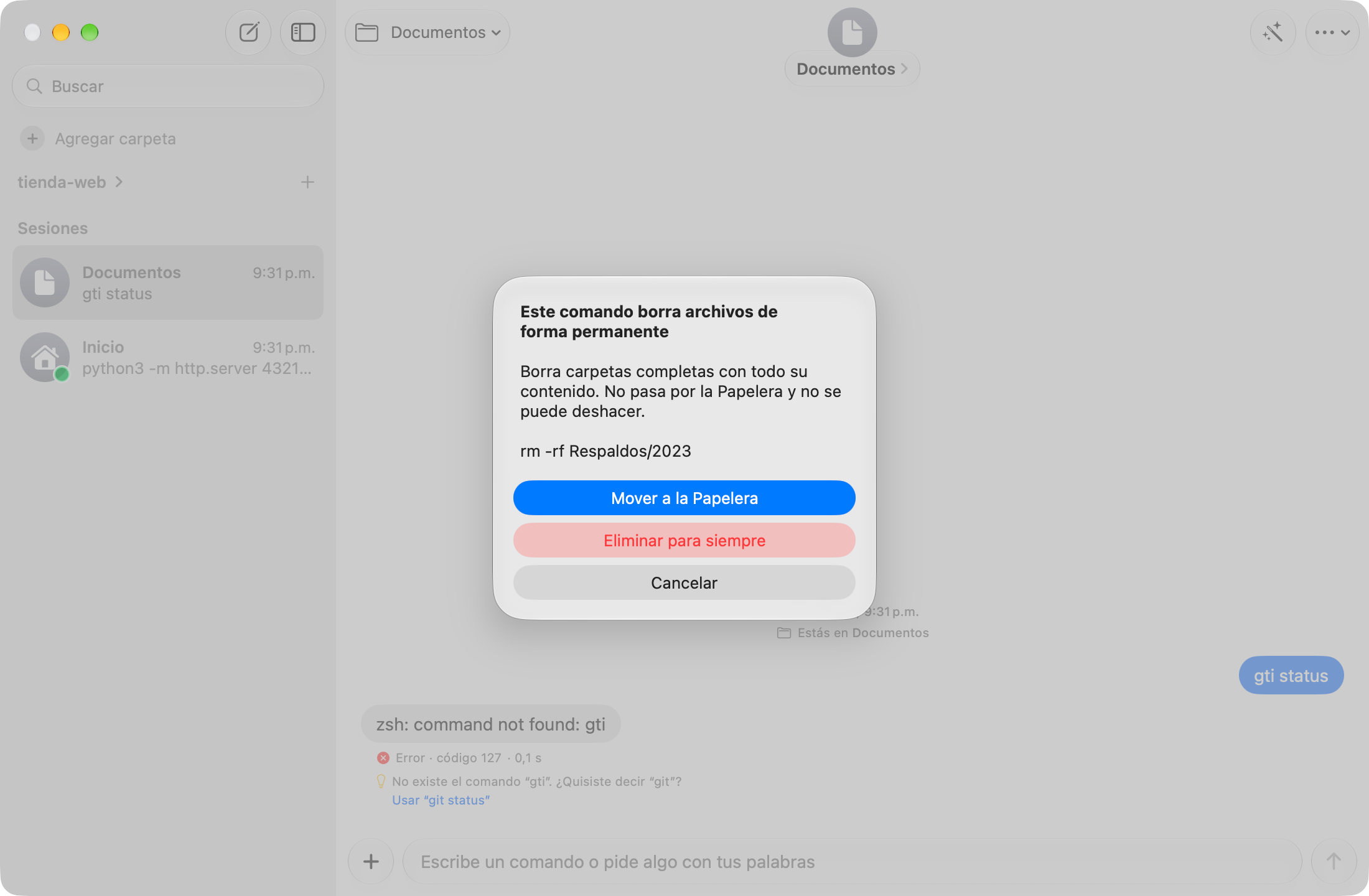Click the Usar "git status" suggestion link
The height and width of the screenshot is (896, 1369).
click(441, 800)
